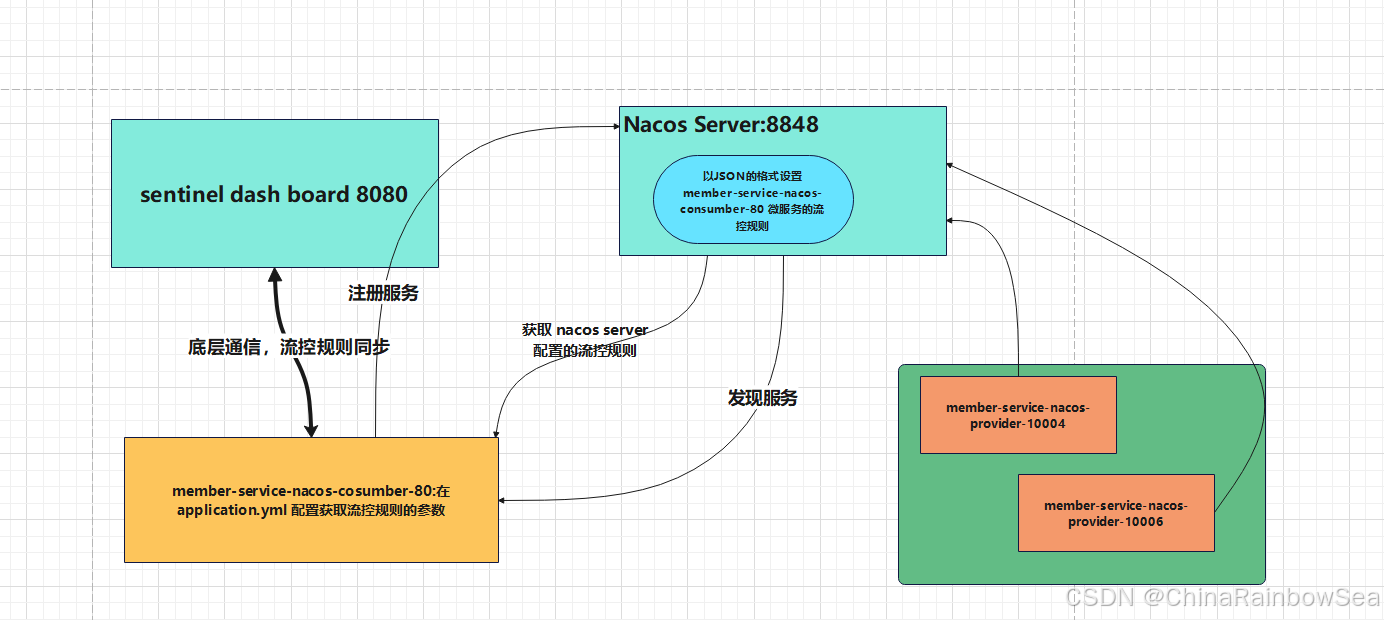Select the application.yml configuration text line
The width and height of the screenshot is (1384, 620).
310,509
